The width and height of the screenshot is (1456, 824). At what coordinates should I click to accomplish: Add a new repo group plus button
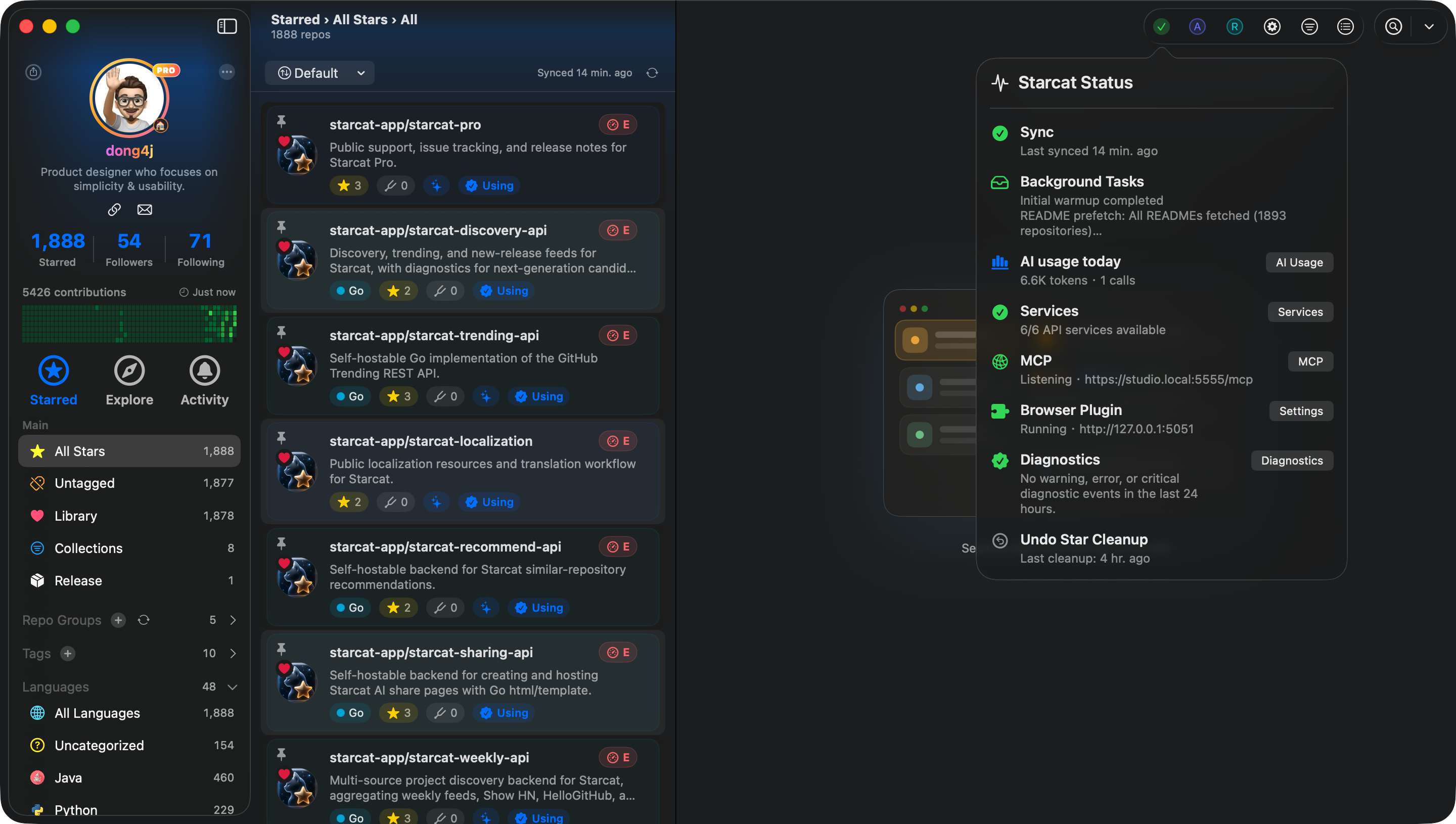118,620
